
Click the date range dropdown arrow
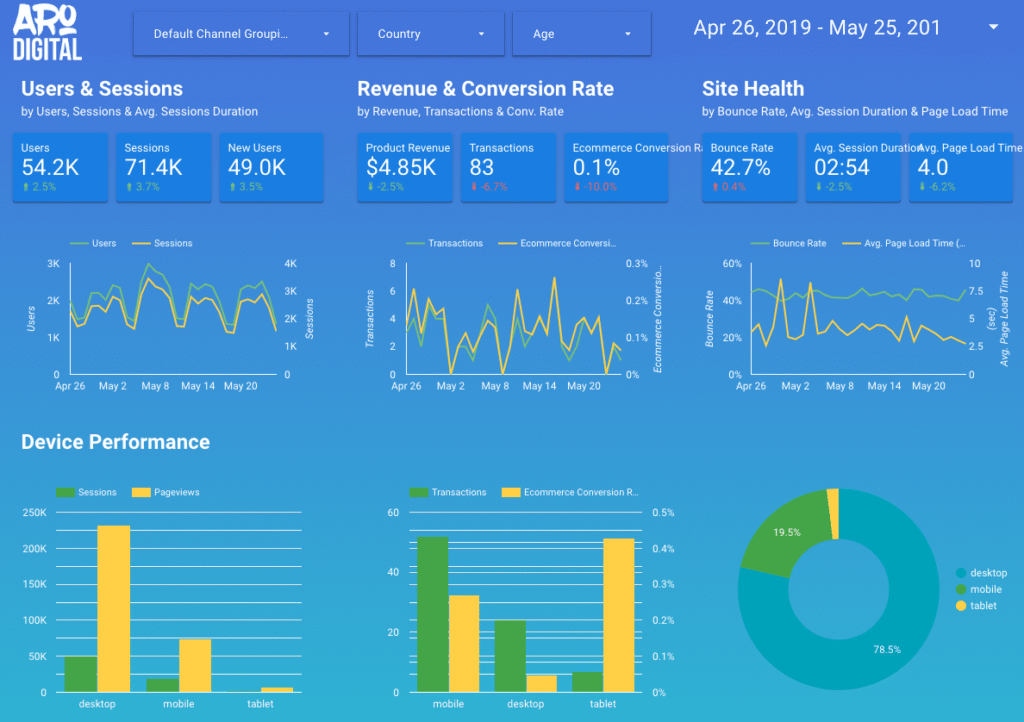click(x=993, y=27)
